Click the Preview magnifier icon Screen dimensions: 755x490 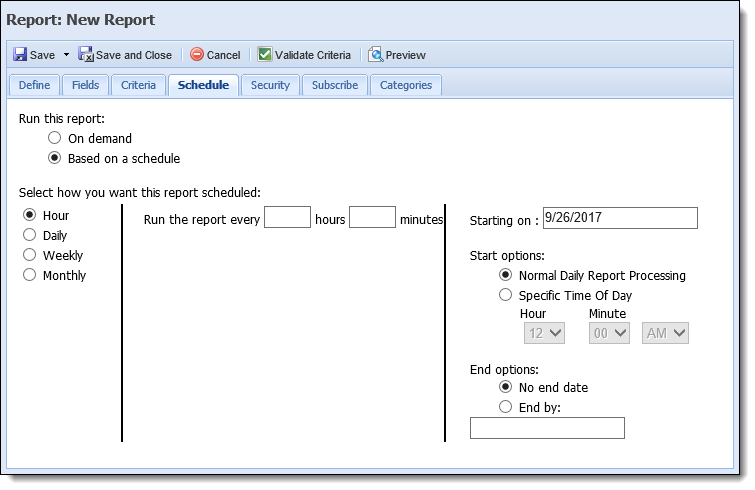[x=375, y=54]
